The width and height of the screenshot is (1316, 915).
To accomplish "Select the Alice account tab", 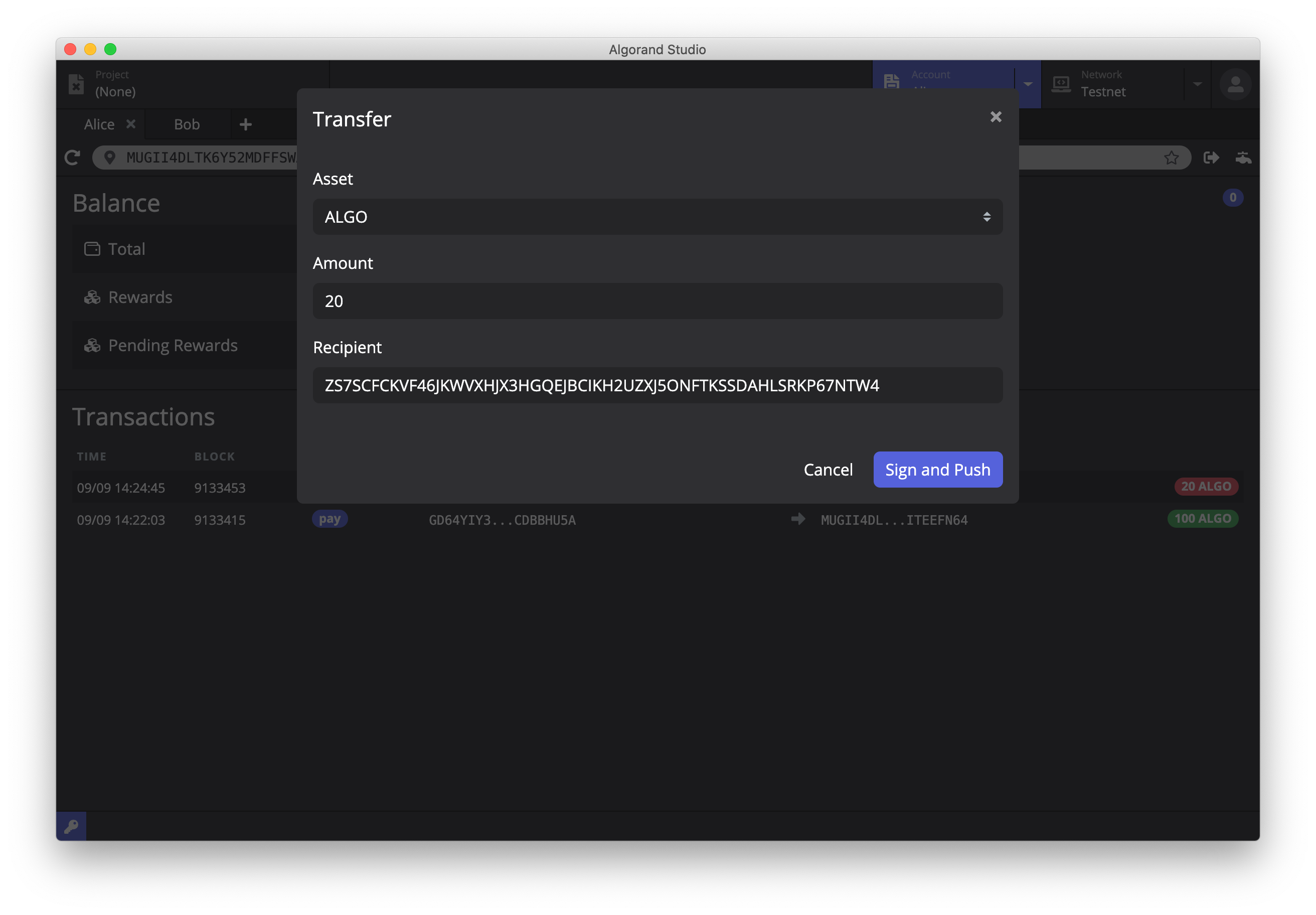I will coord(99,124).
